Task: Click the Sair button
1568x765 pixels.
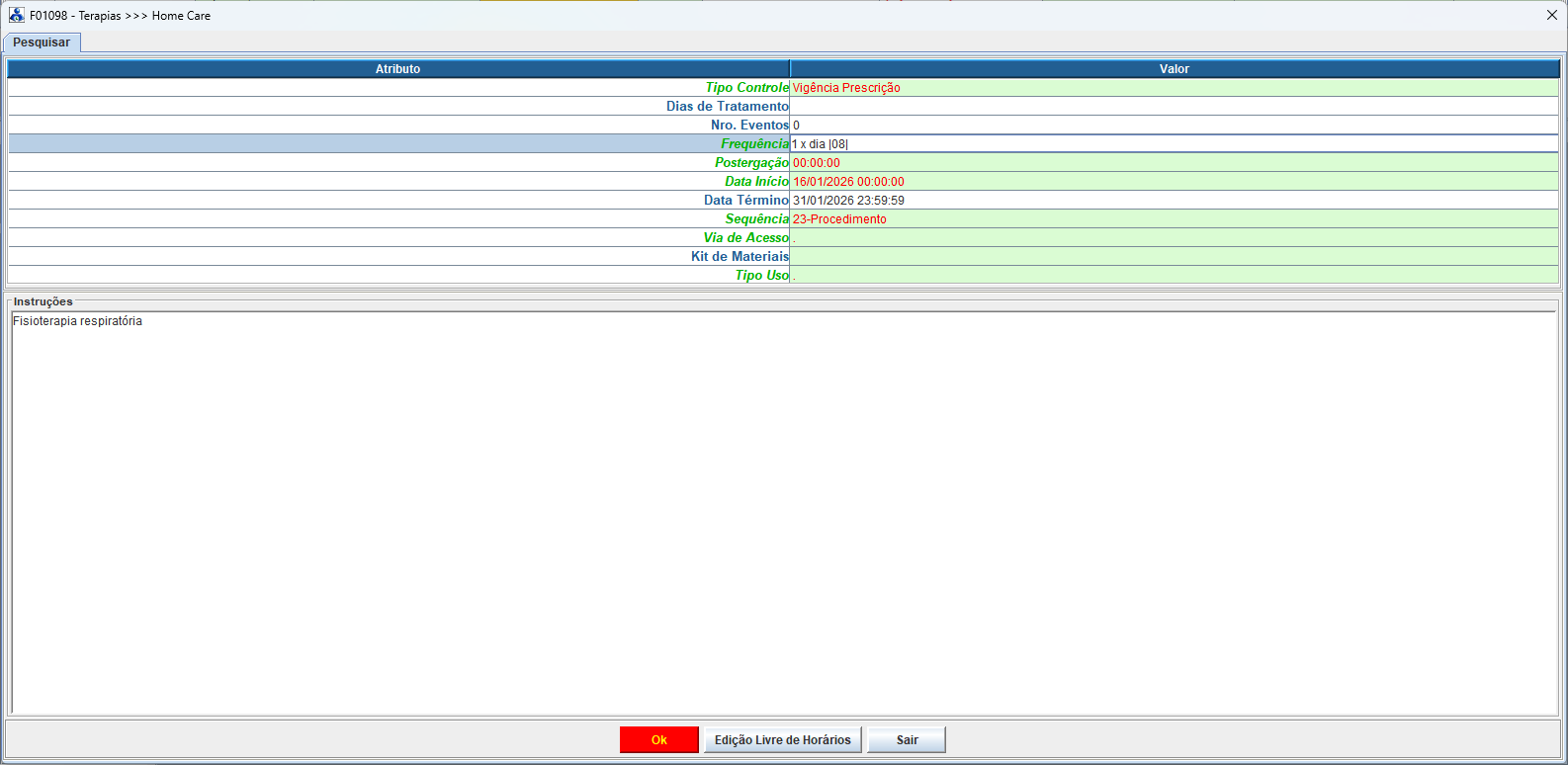Action: pyautogui.click(x=907, y=740)
